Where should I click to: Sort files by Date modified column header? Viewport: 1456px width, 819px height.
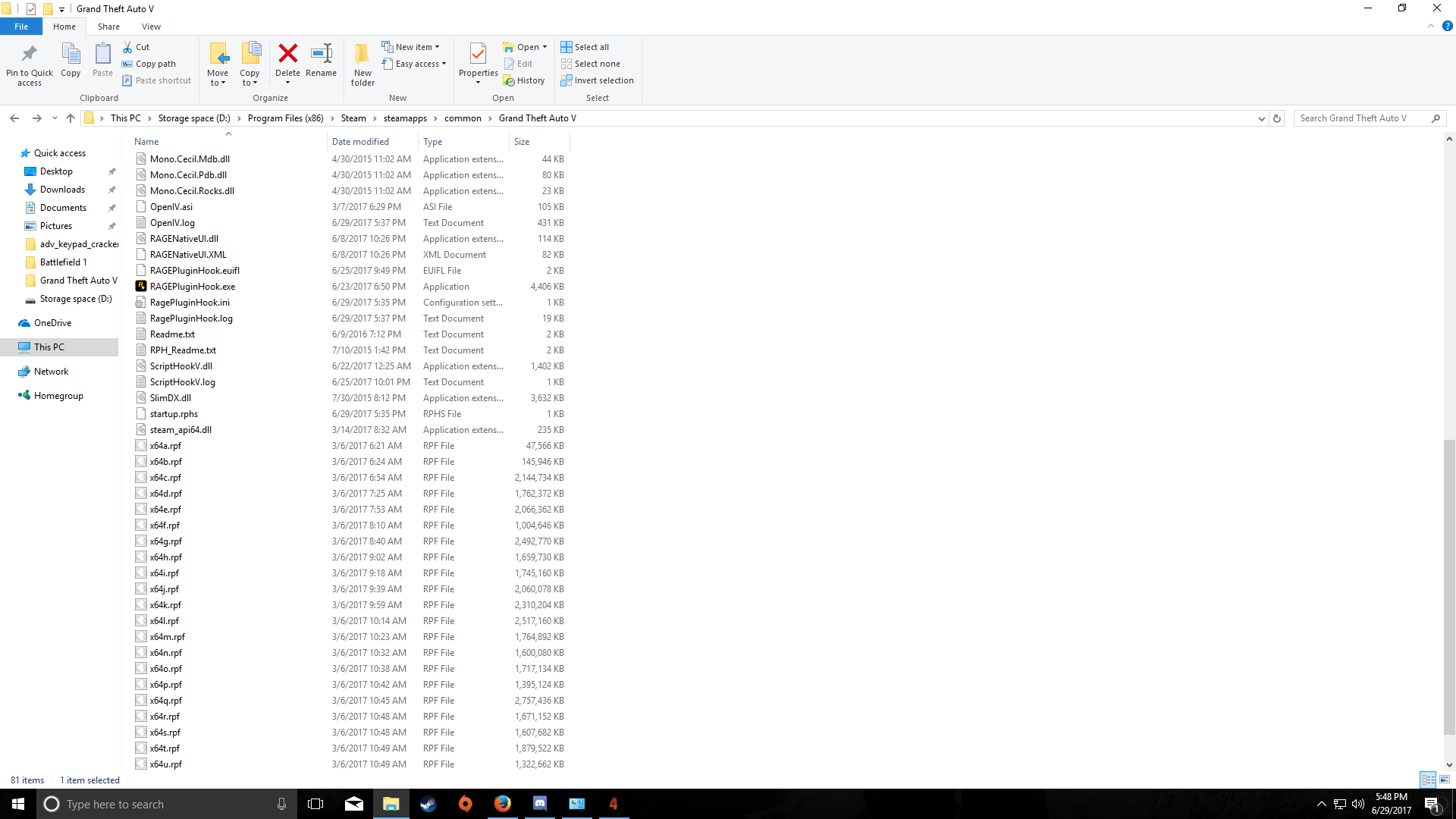[360, 142]
